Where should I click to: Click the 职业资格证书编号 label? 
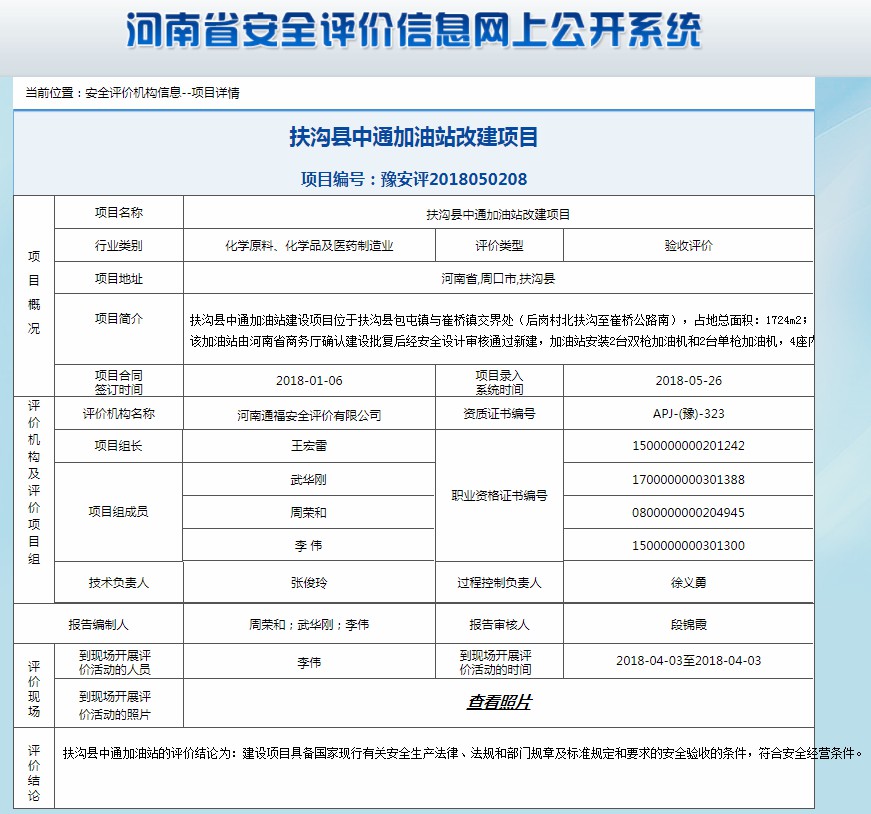point(499,495)
